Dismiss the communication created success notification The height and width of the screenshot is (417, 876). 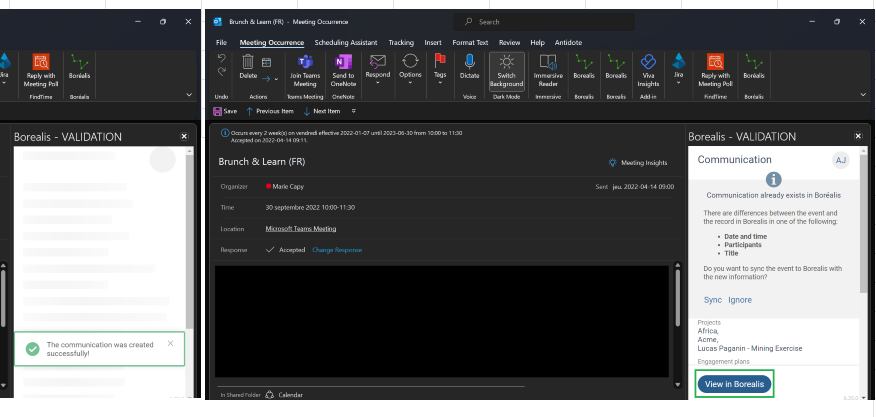pos(170,343)
